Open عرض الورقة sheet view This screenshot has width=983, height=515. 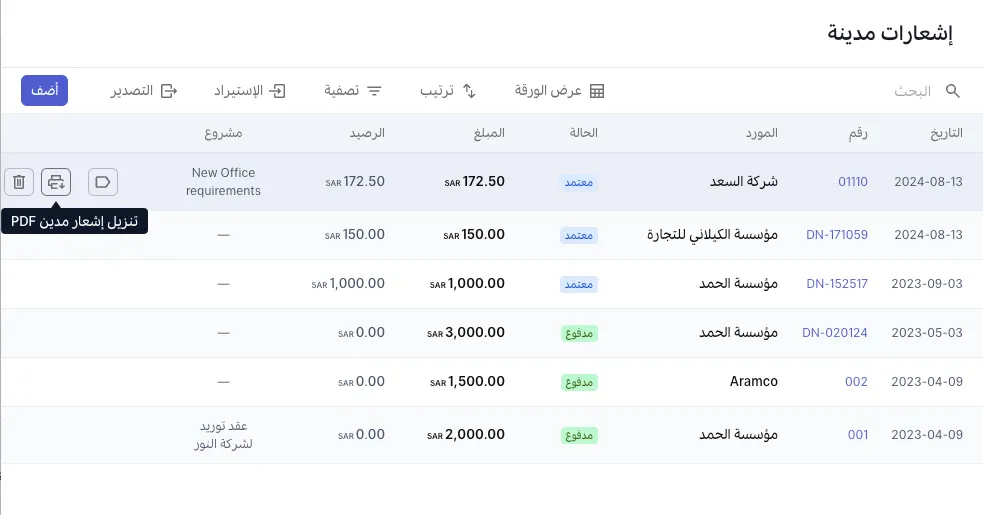pos(559,91)
